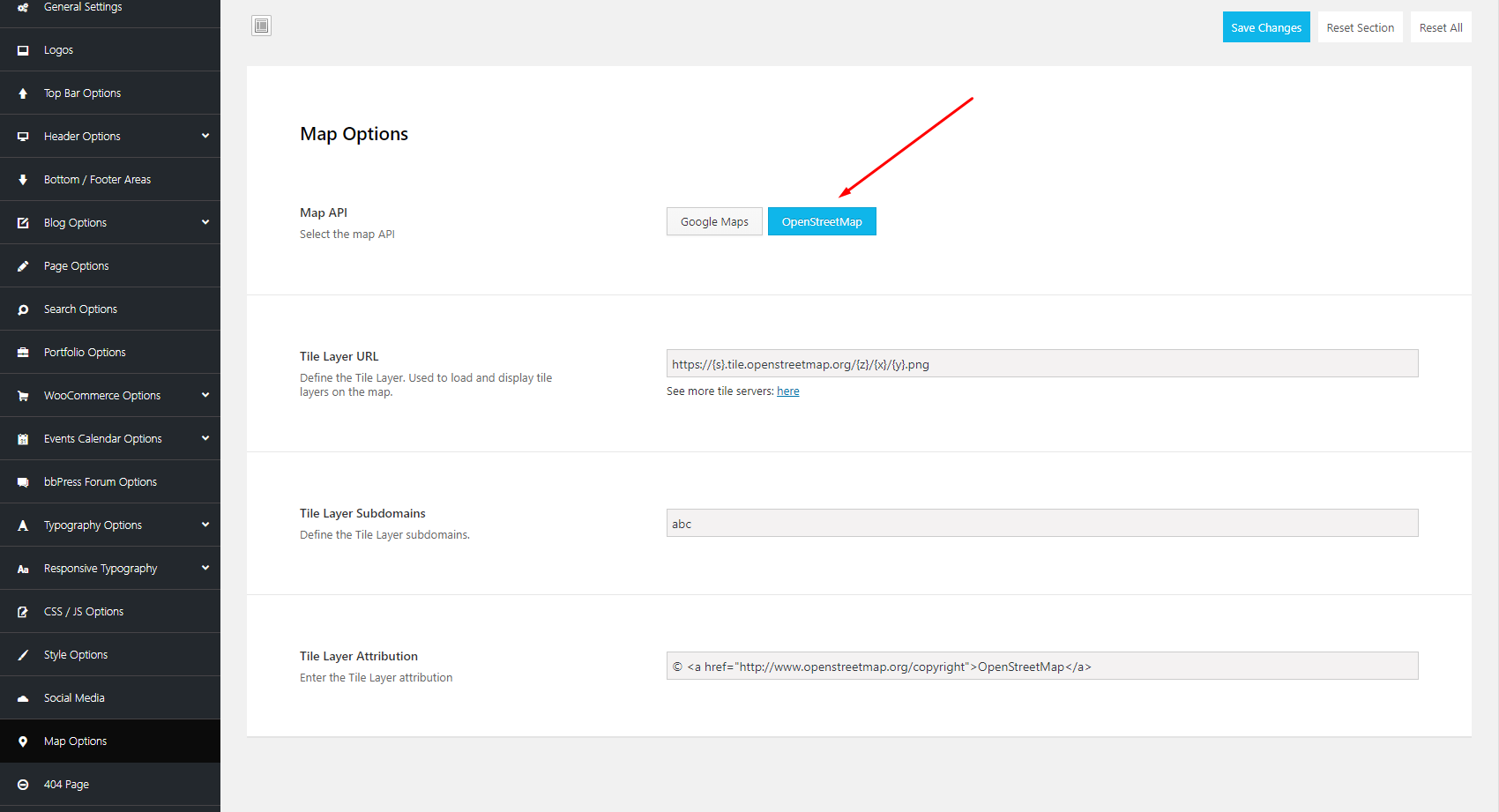
Task: Click the Social Media cloud icon
Action: [x=23, y=698]
